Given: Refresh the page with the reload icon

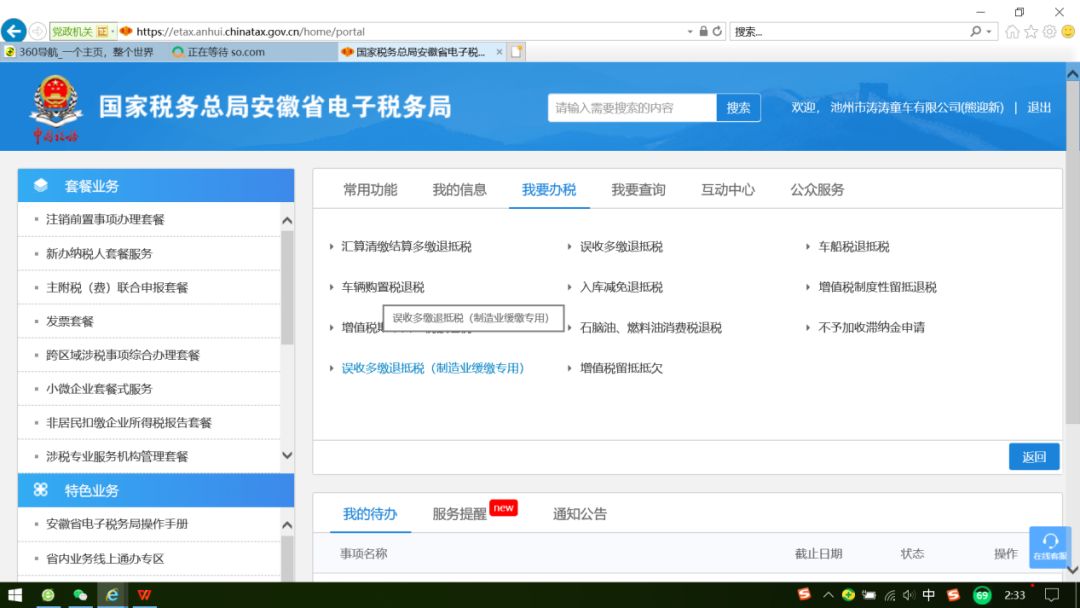Looking at the screenshot, I should [717, 31].
